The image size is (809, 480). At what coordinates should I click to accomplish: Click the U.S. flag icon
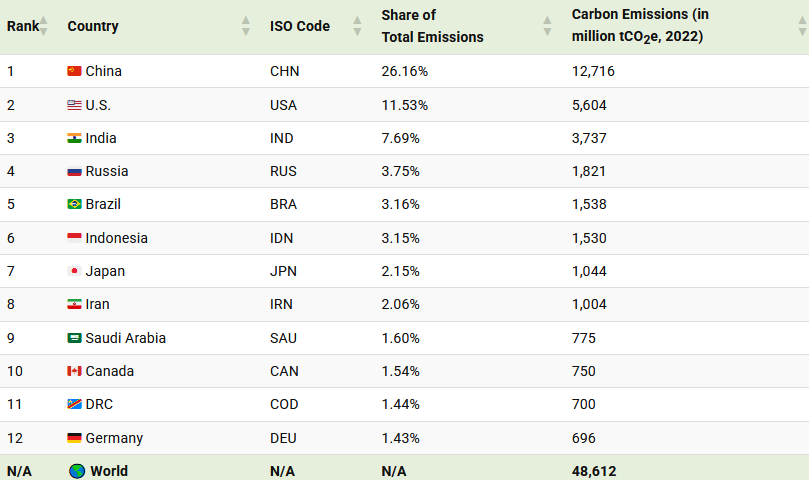[x=74, y=105]
